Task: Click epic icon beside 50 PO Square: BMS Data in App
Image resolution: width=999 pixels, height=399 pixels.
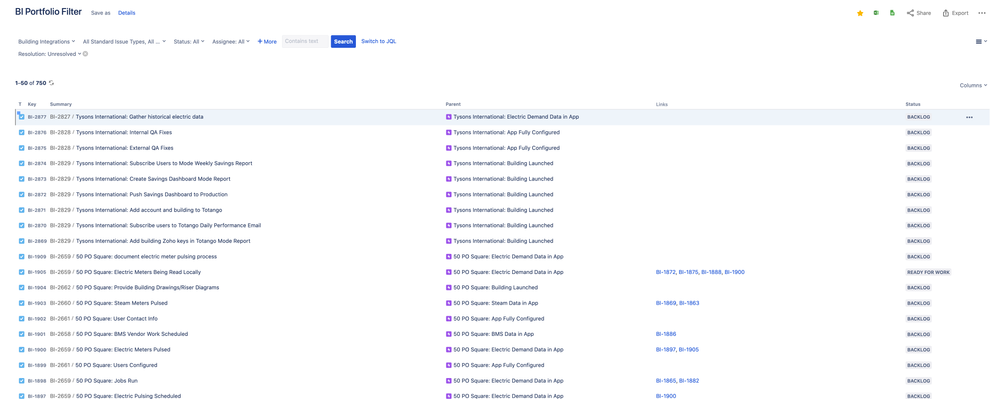Action: click(x=449, y=334)
